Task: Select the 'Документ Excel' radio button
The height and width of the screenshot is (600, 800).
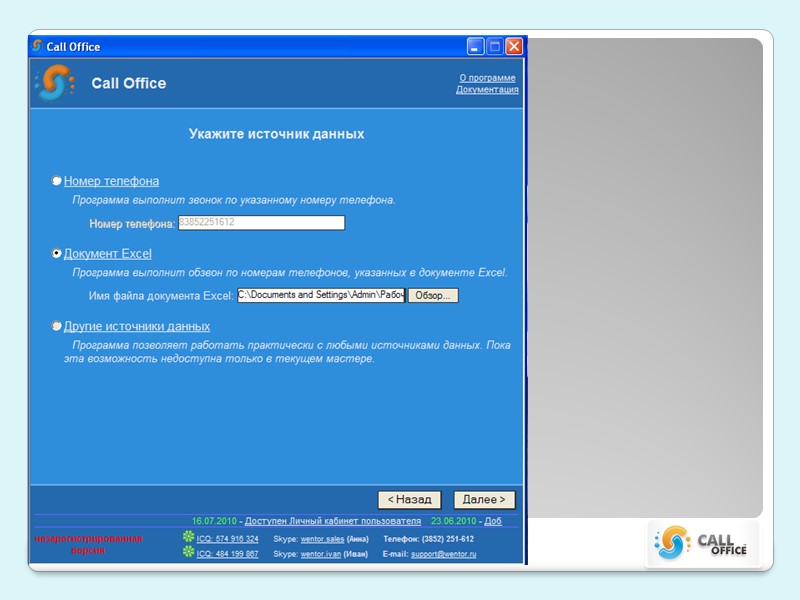Action: [57, 253]
